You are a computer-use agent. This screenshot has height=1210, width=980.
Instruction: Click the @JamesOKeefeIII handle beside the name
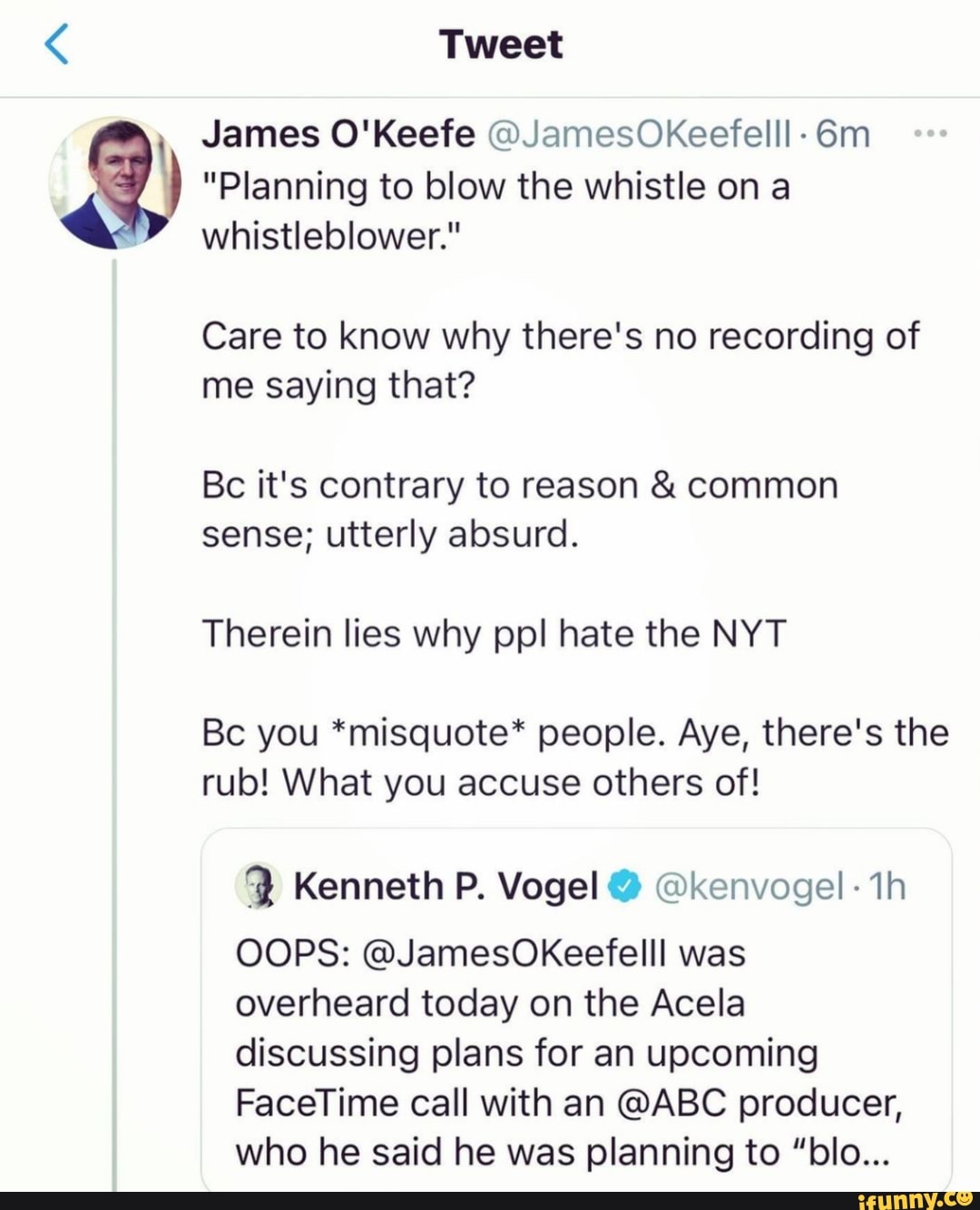(640, 134)
